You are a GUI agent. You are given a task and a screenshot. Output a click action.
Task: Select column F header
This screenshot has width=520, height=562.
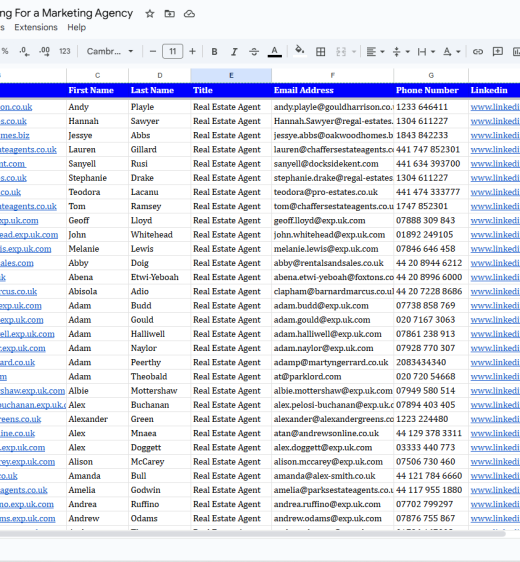pyautogui.click(x=333, y=75)
